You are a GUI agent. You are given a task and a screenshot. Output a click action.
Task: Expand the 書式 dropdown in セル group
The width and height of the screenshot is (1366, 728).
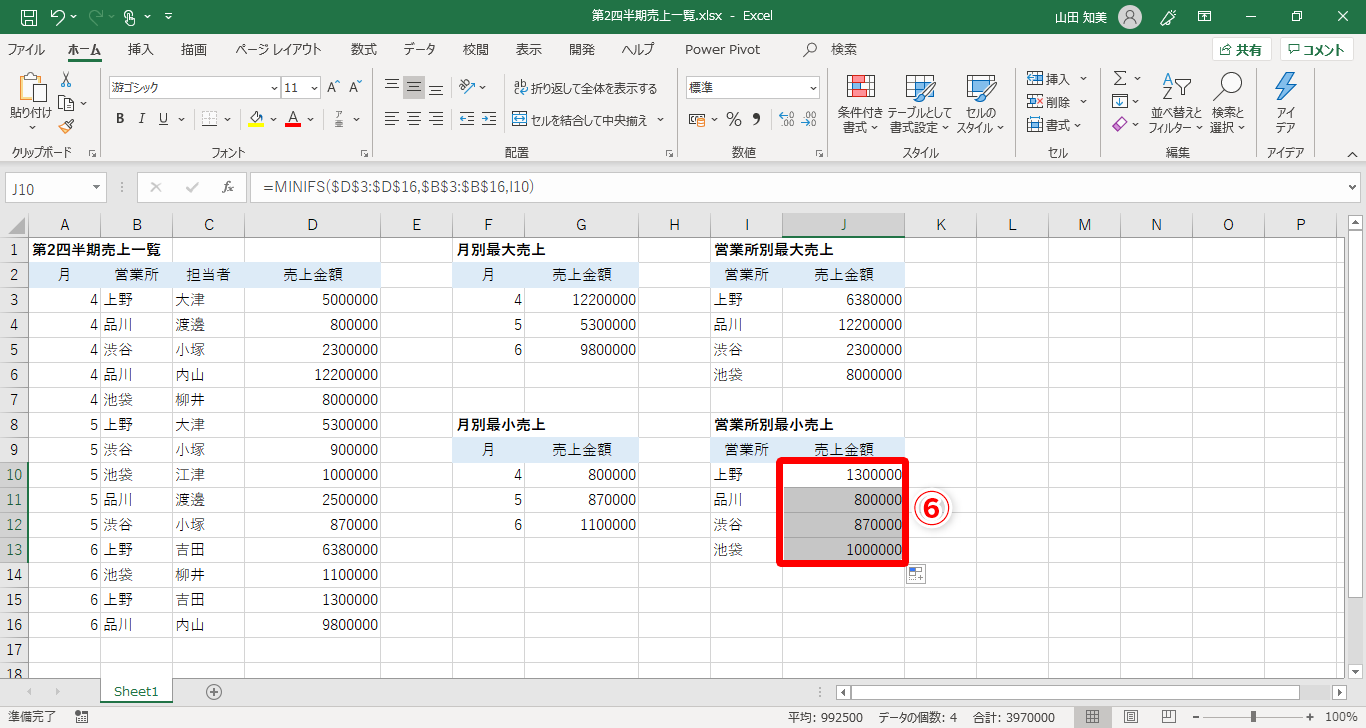[x=1077, y=125]
